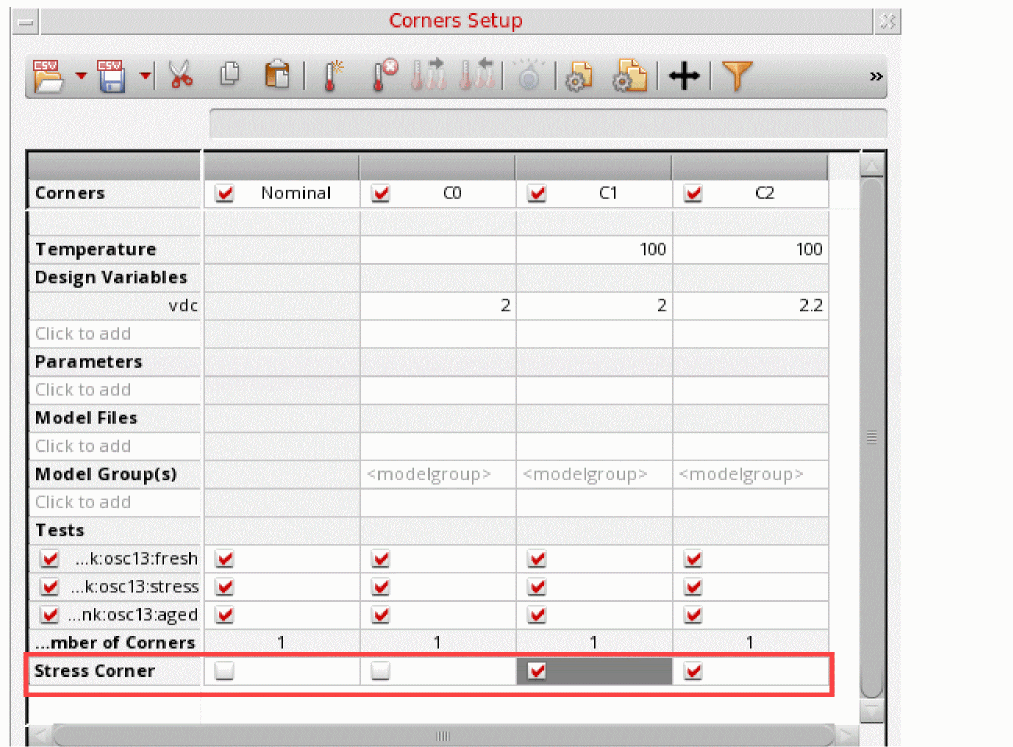Image resolution: width=1013 pixels, height=747 pixels.
Task: Click the greyed-out round knob toolbar icon
Action: (x=529, y=76)
